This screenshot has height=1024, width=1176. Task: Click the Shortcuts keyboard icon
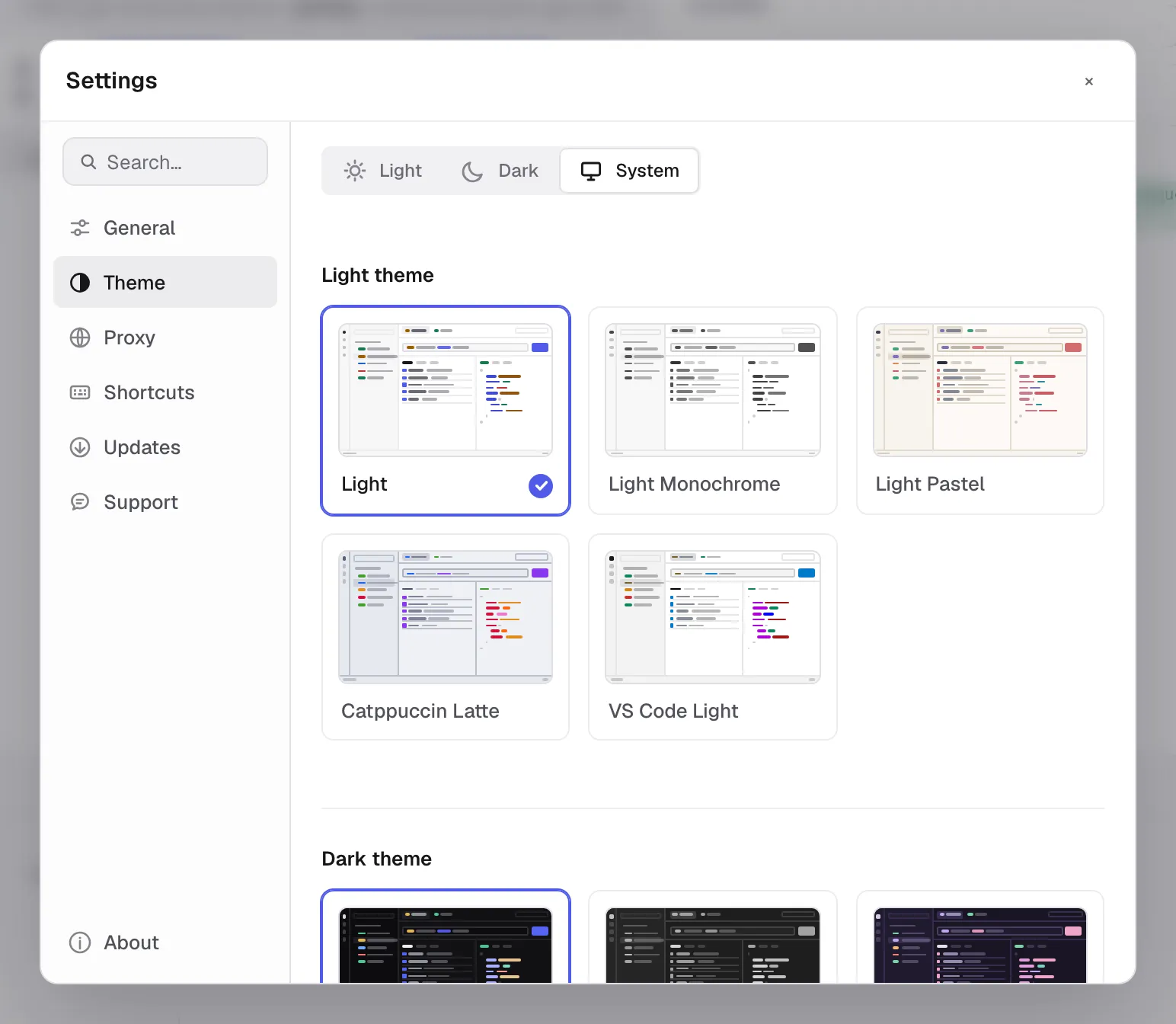(x=80, y=392)
